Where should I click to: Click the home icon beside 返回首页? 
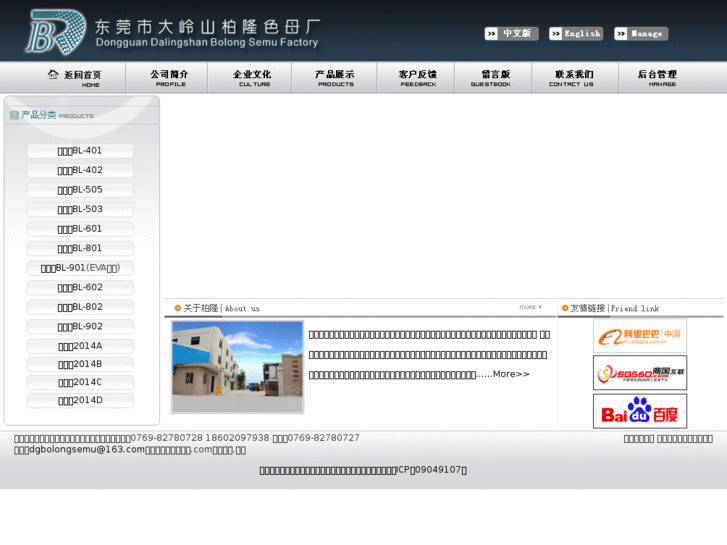(x=53, y=74)
